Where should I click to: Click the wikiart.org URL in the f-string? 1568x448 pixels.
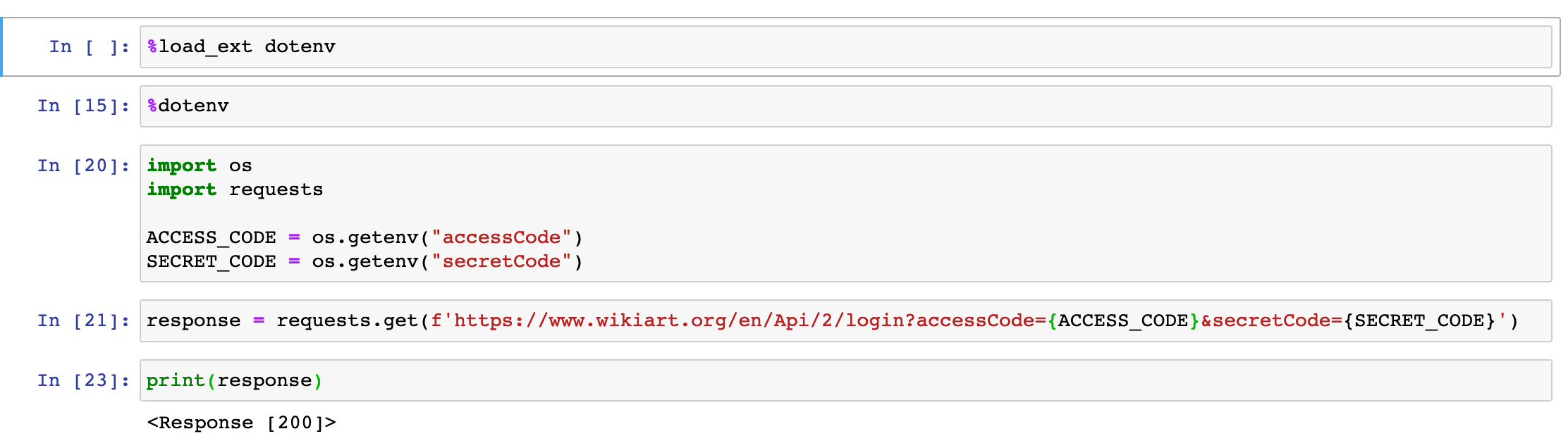749,321
